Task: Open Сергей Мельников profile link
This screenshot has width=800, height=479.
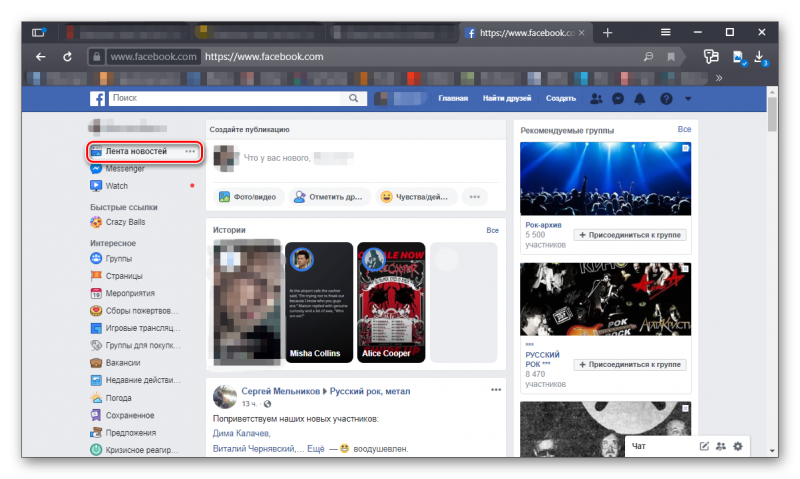Action: (280, 391)
